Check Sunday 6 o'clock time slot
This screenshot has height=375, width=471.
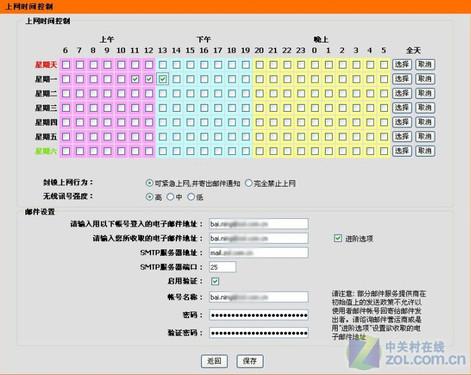pos(66,65)
